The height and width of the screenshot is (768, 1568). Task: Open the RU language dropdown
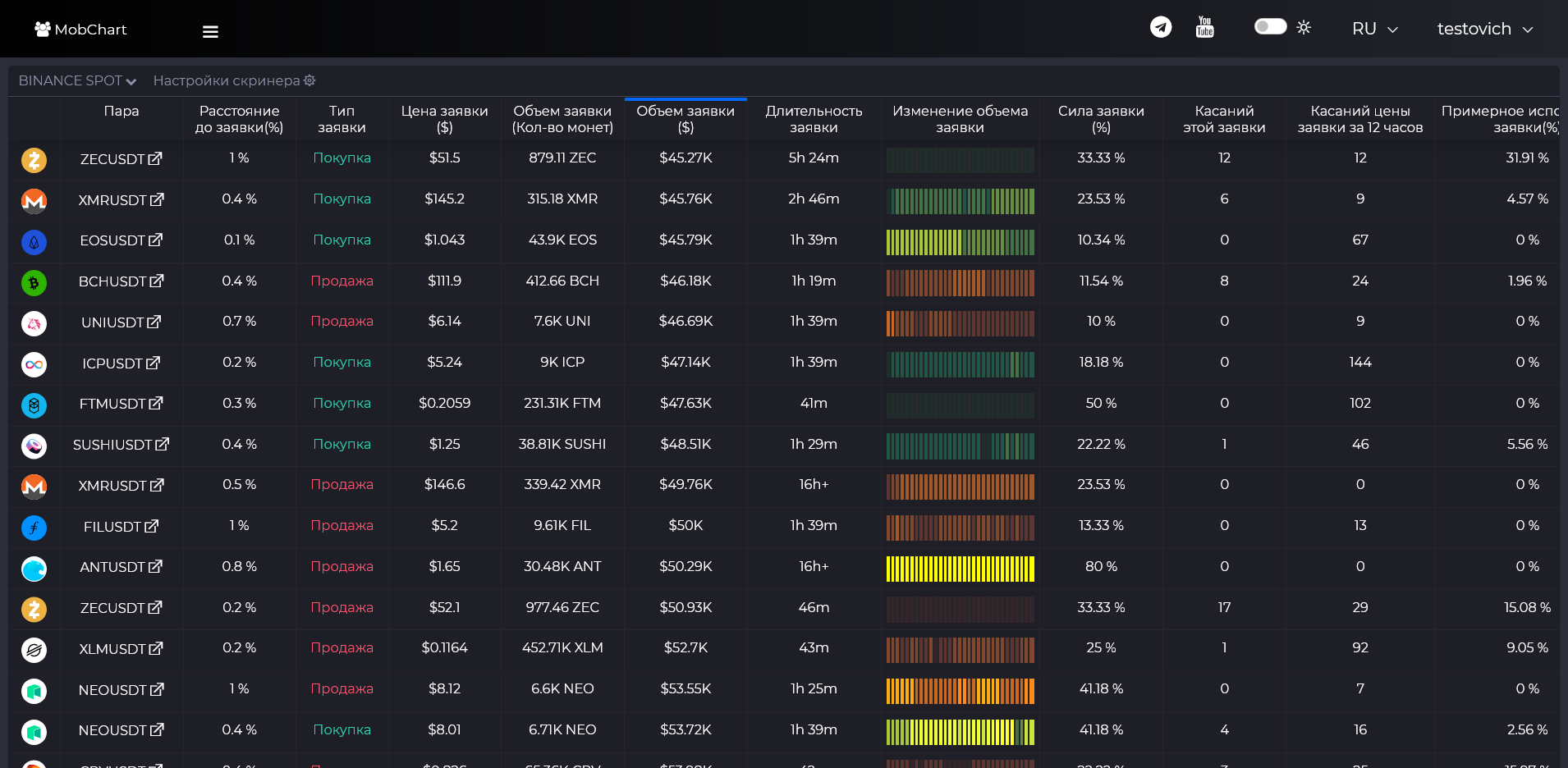point(1375,29)
